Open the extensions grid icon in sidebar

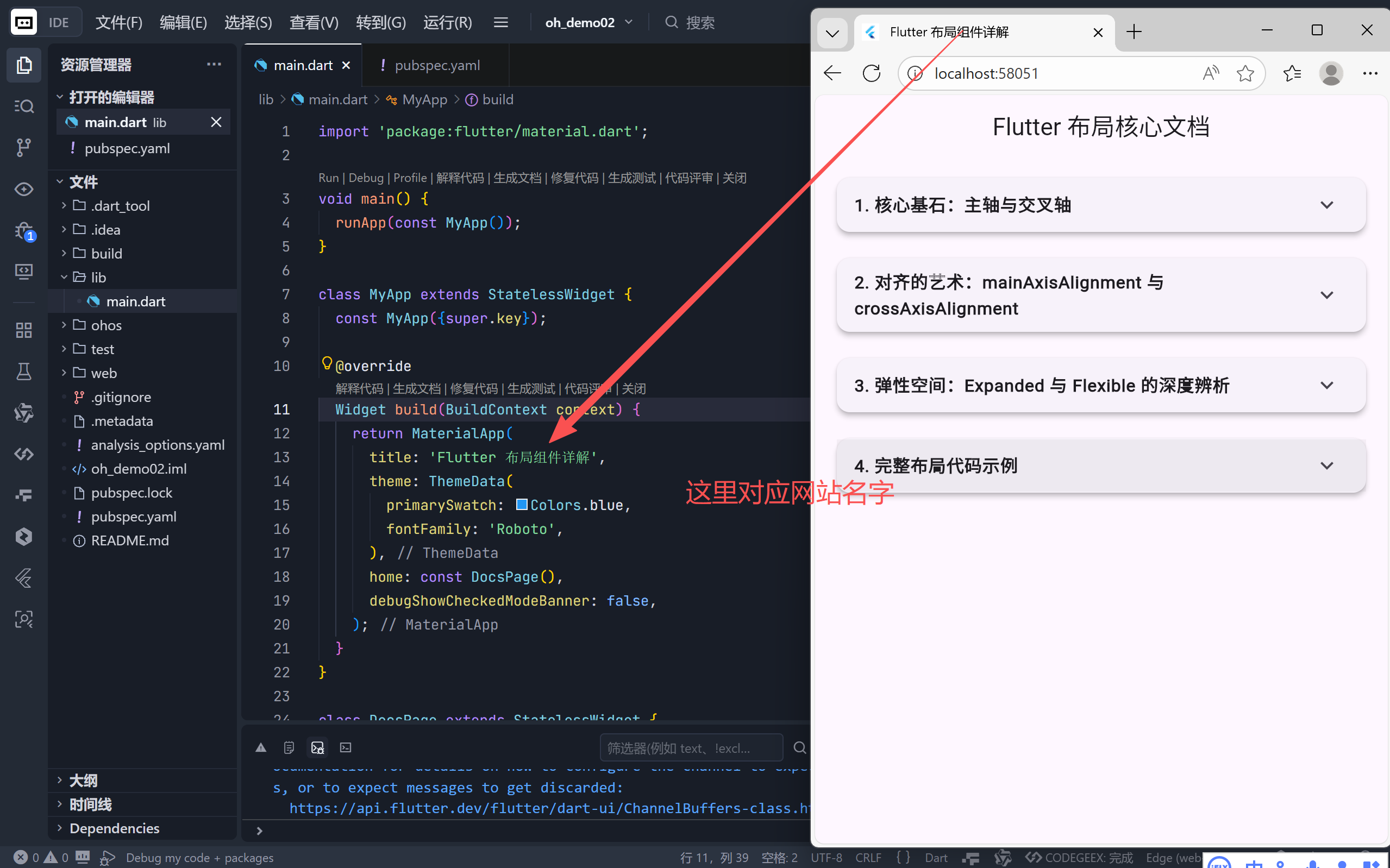(x=23, y=330)
